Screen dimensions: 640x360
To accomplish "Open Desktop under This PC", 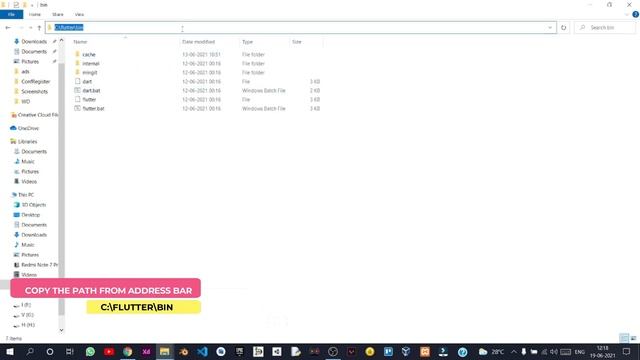I will click(31, 215).
